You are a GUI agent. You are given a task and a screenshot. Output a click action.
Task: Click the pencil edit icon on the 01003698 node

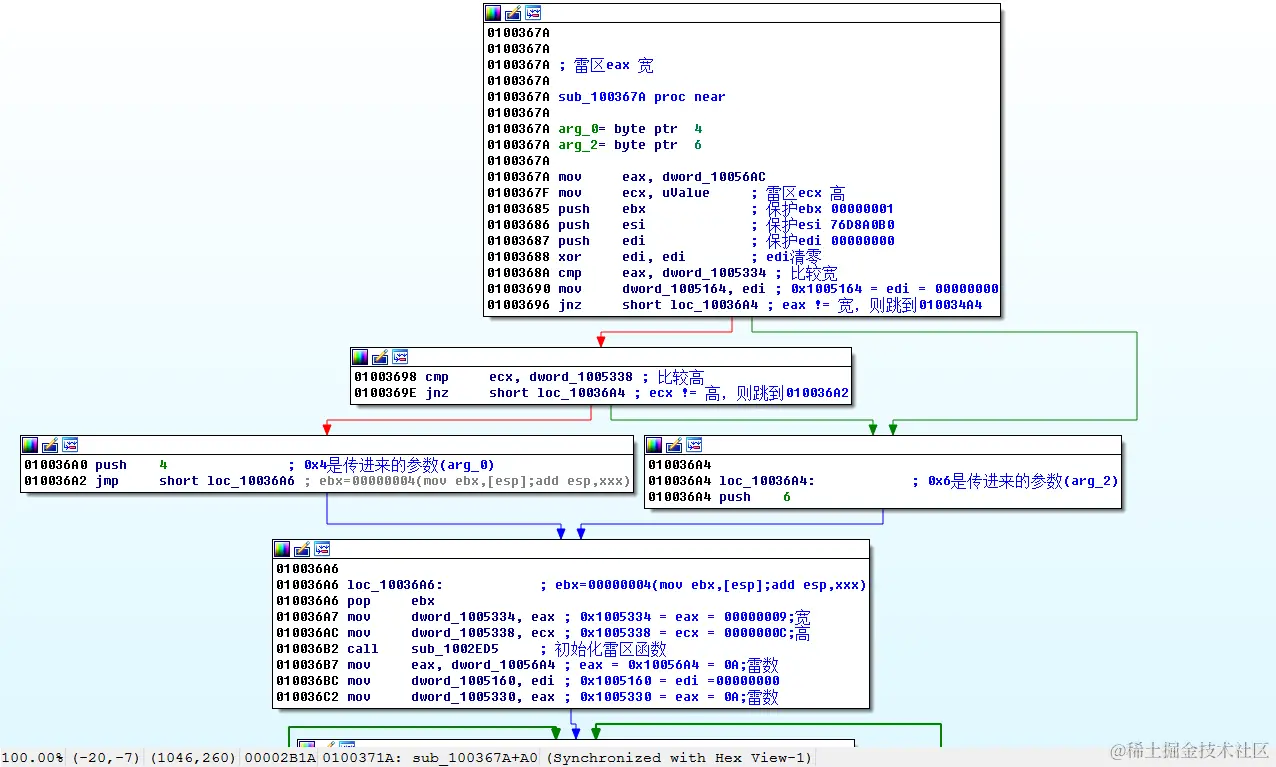coord(380,357)
